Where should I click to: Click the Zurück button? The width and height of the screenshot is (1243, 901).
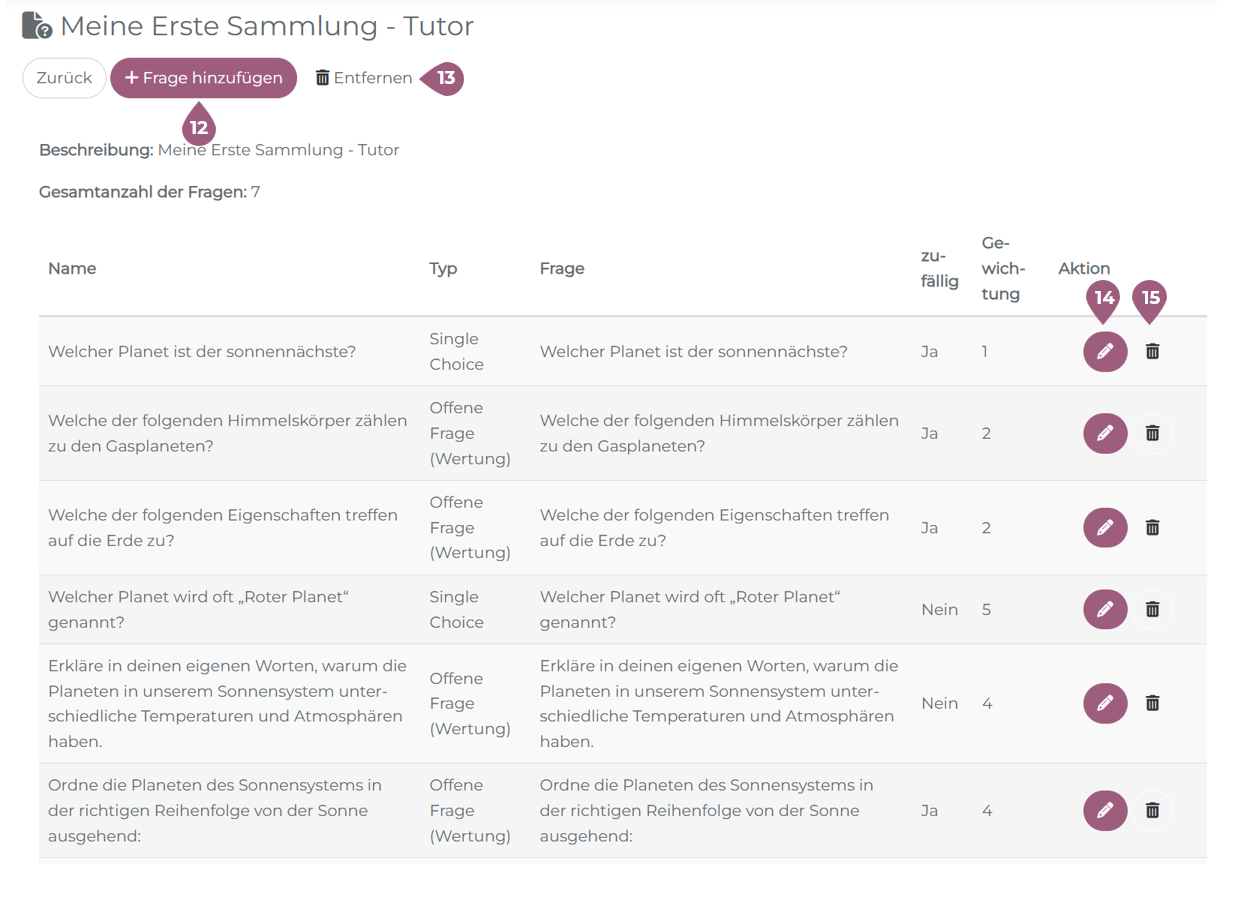tap(64, 78)
